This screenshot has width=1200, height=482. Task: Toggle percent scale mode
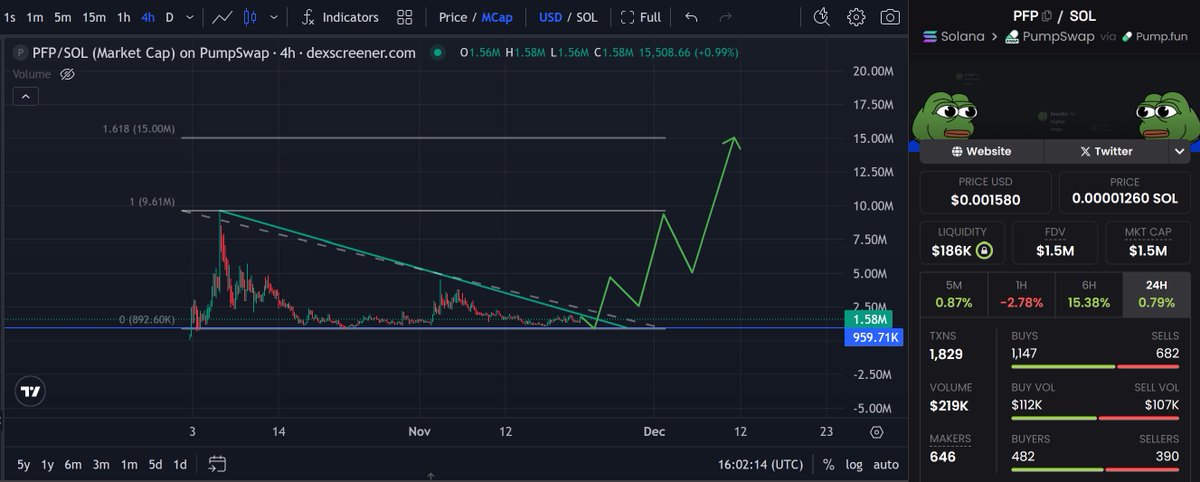[829, 464]
